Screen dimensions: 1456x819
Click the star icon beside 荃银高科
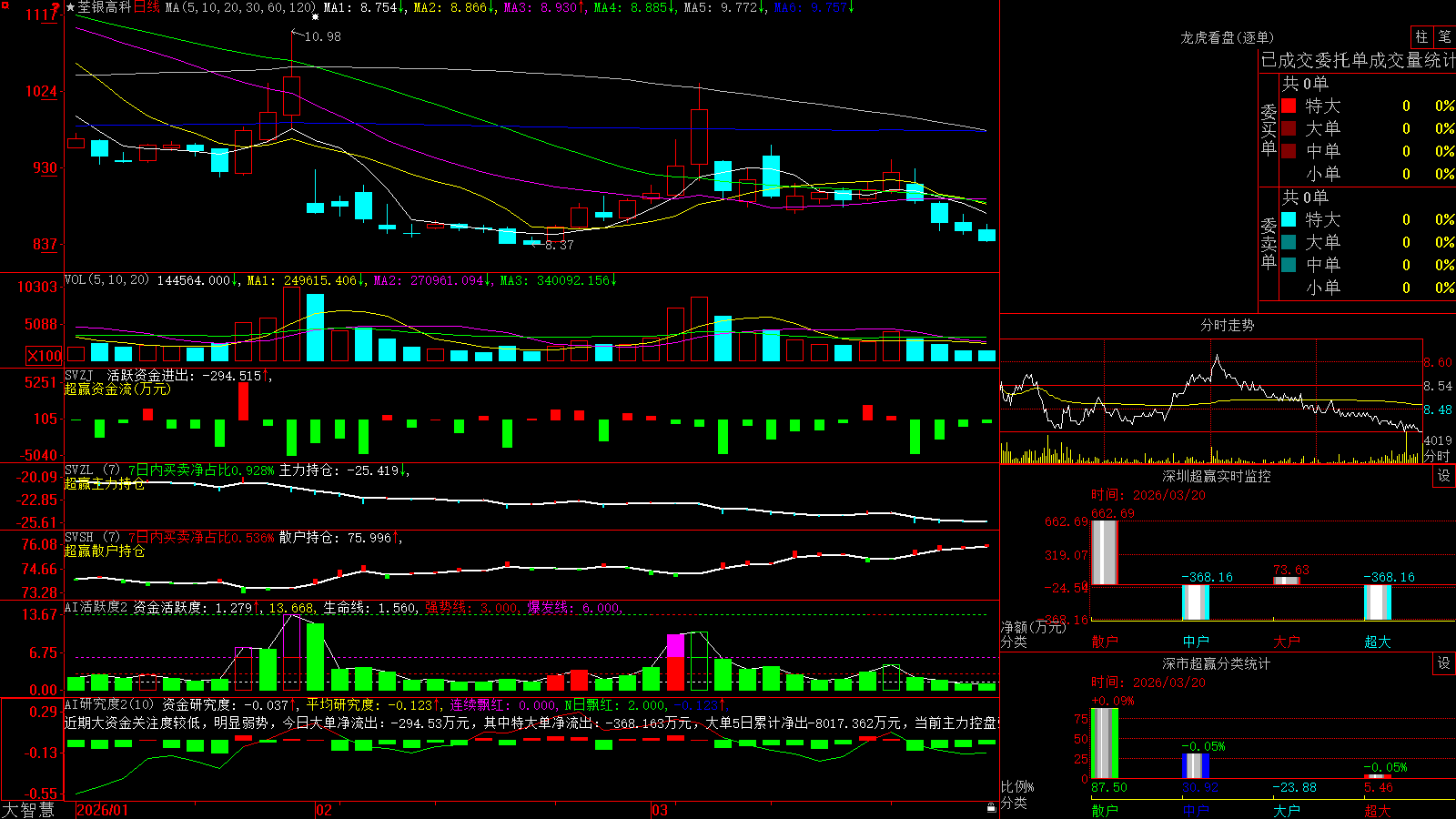coord(70,7)
